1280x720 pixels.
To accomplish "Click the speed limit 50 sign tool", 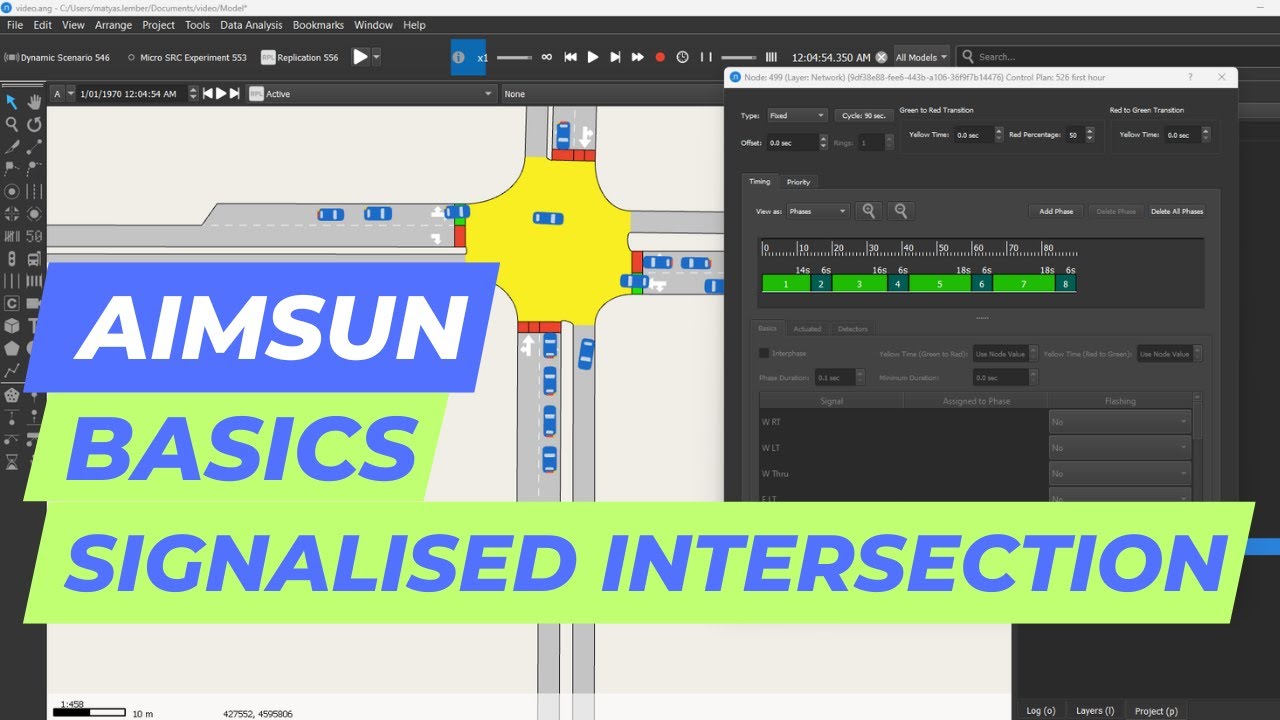I will pos(34,236).
